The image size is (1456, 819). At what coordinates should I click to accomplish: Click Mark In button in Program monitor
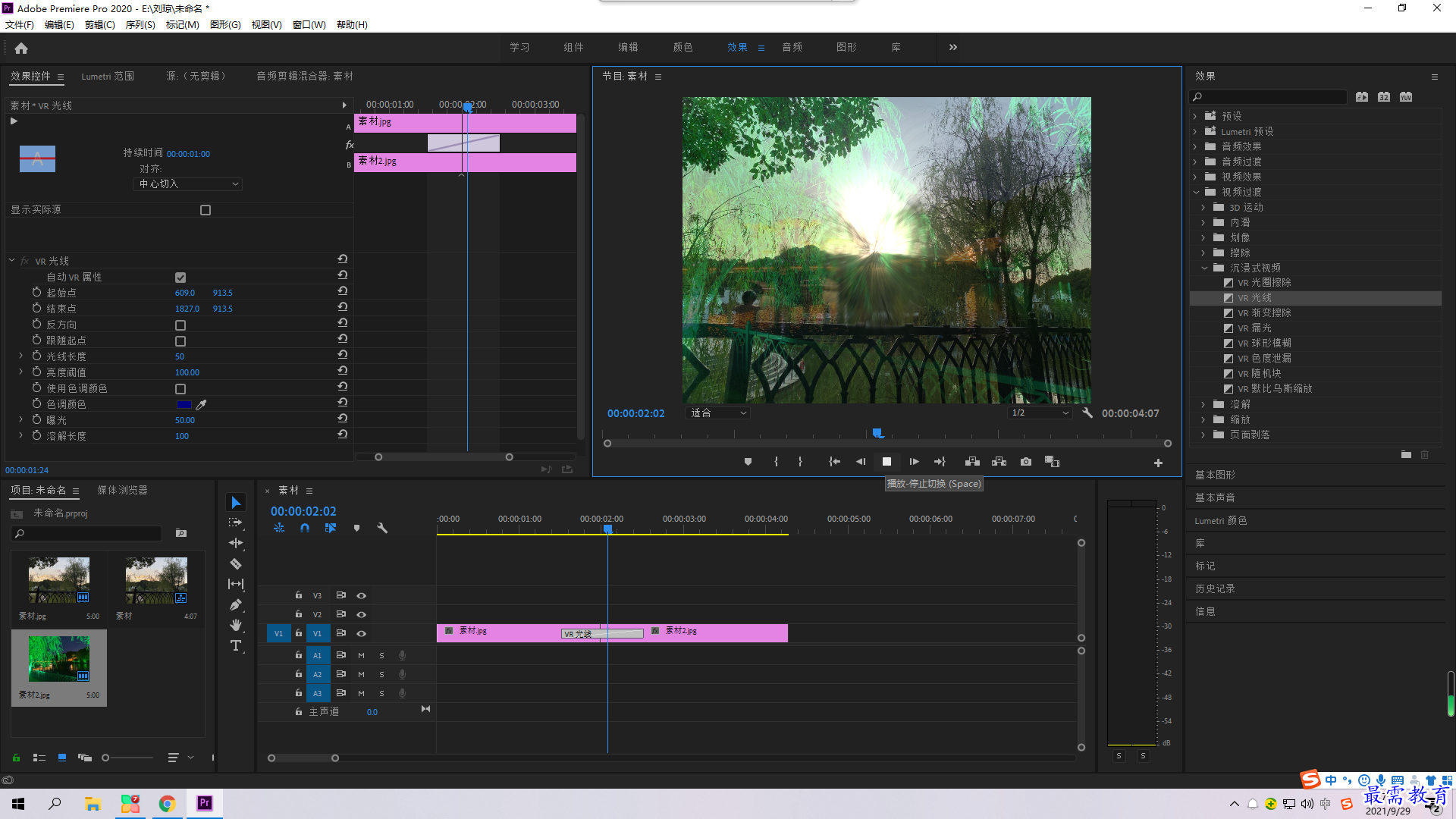(776, 462)
